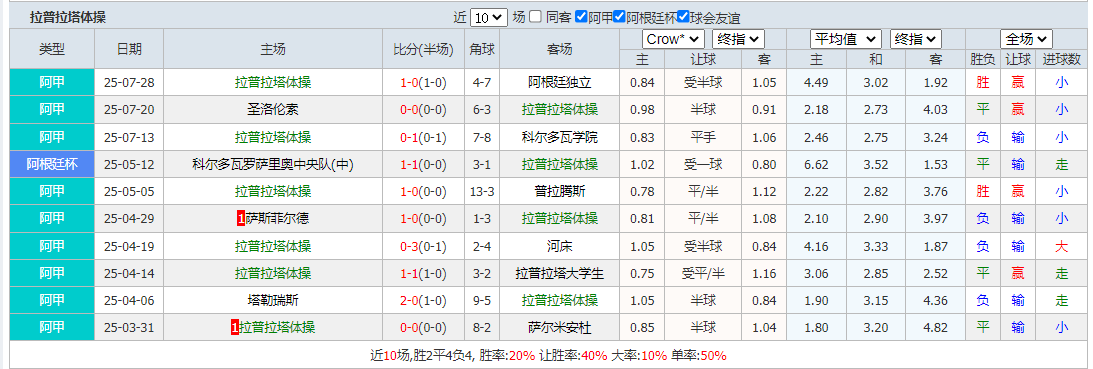Uncheck the 阿根廷杯 checkbox

[x=620, y=17]
